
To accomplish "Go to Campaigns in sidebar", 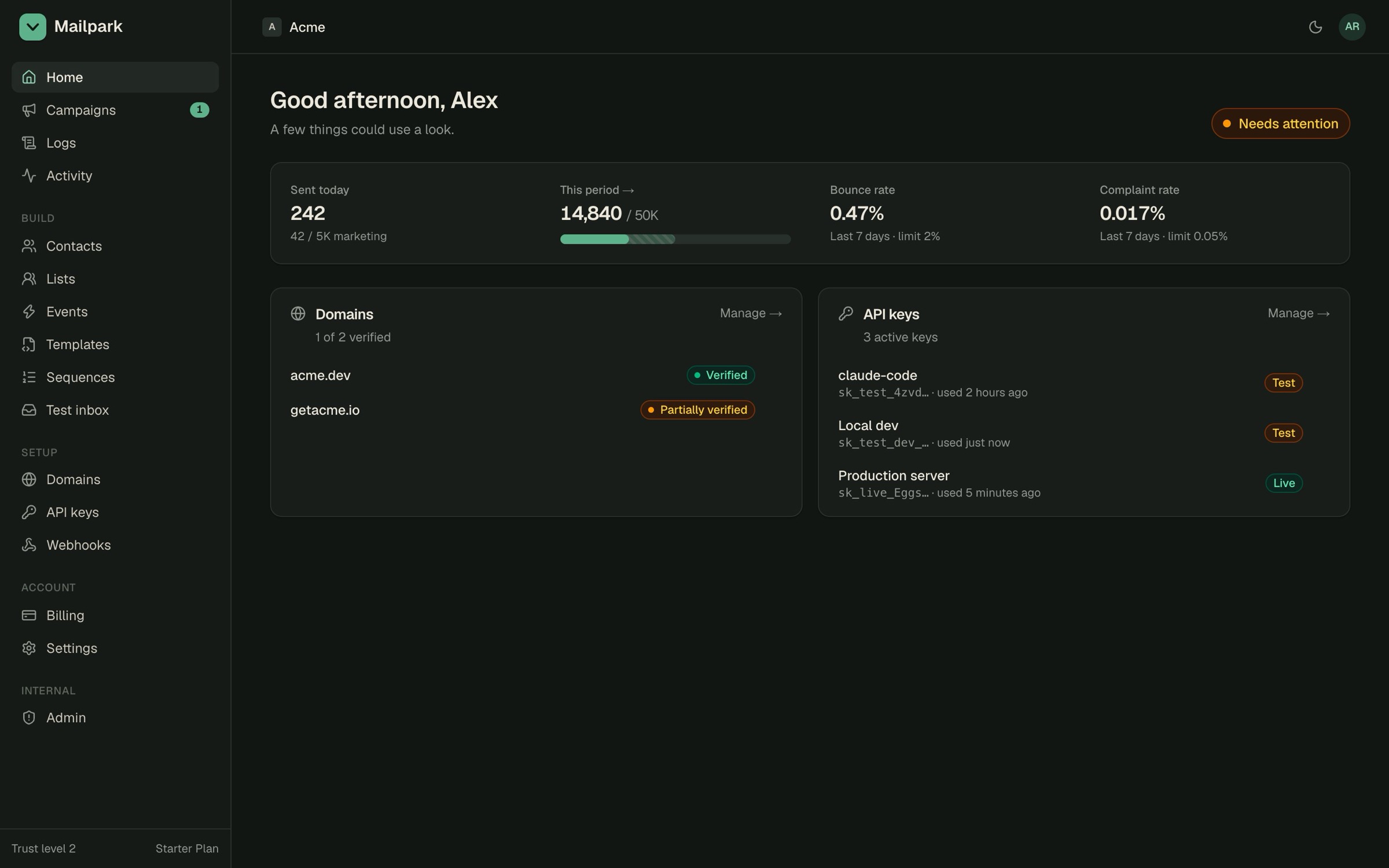I will point(115,110).
